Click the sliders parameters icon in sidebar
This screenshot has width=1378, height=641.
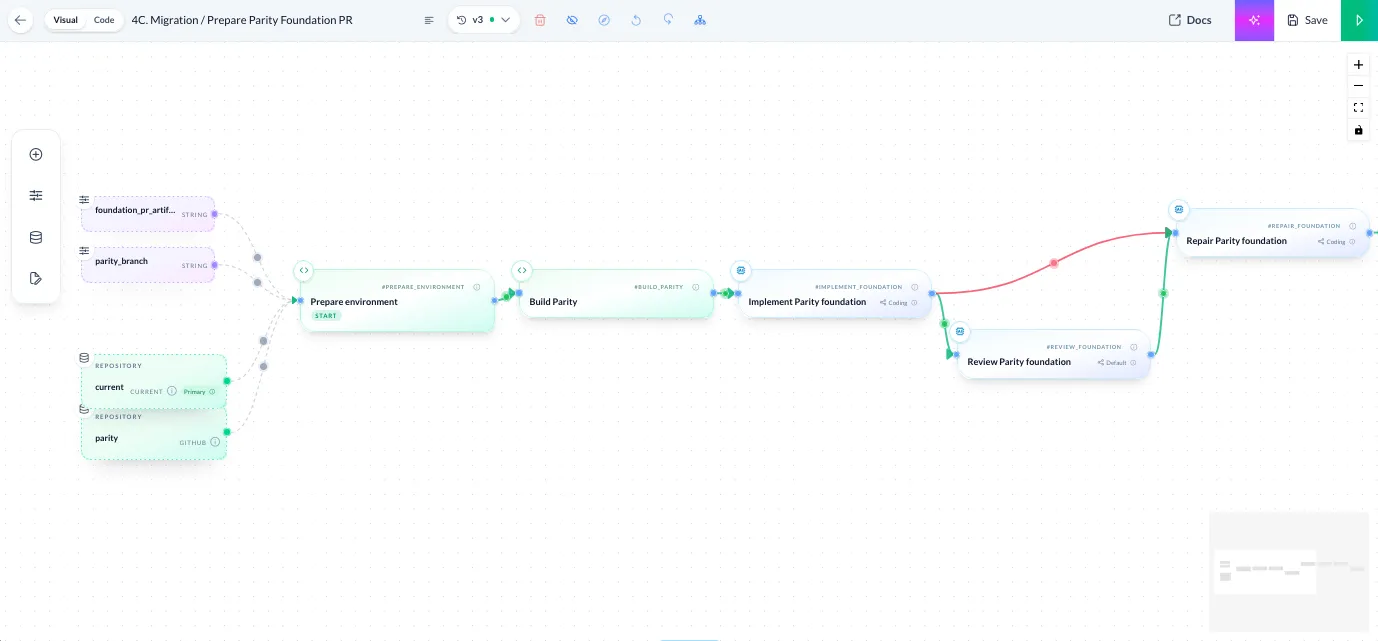[36, 196]
